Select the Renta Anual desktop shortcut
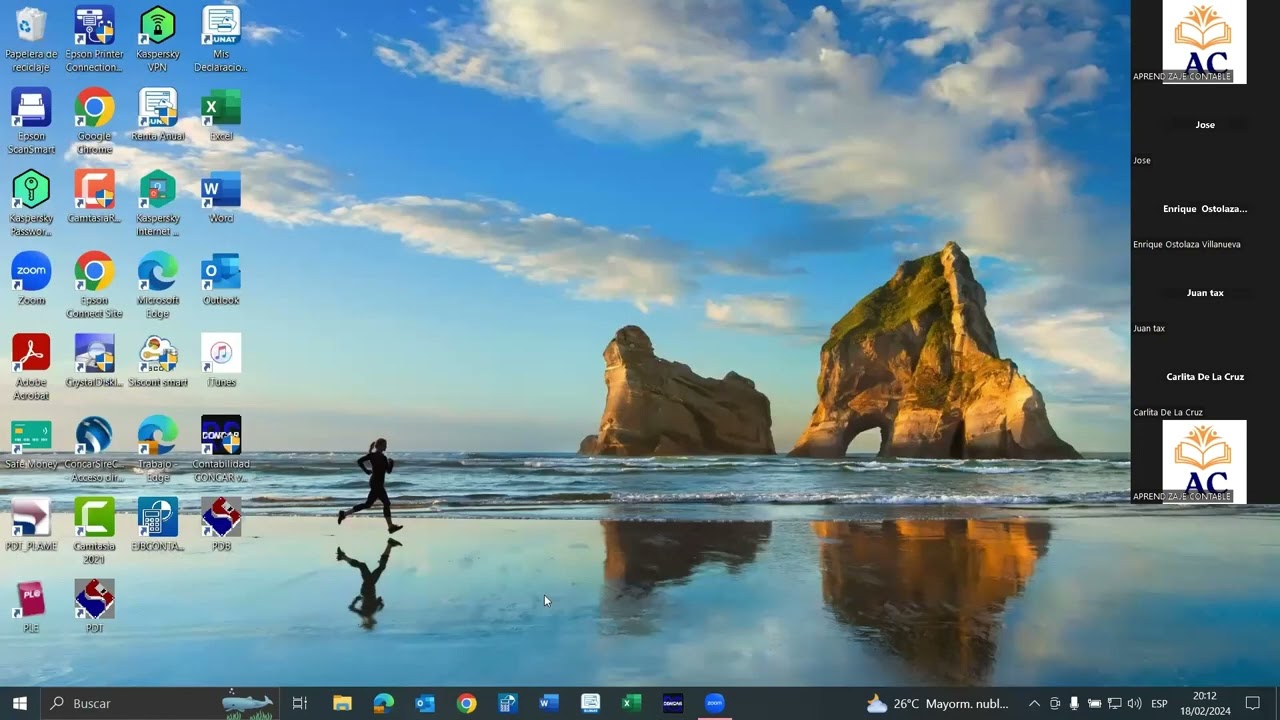 157,115
